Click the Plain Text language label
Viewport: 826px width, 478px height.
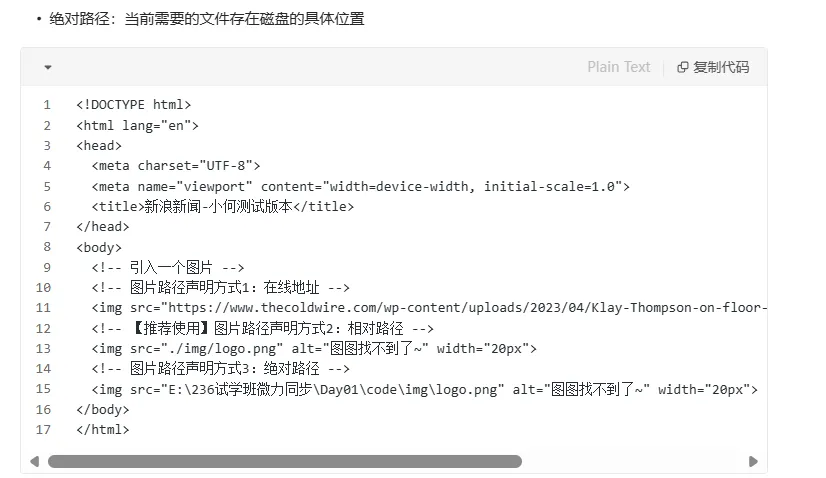618,67
